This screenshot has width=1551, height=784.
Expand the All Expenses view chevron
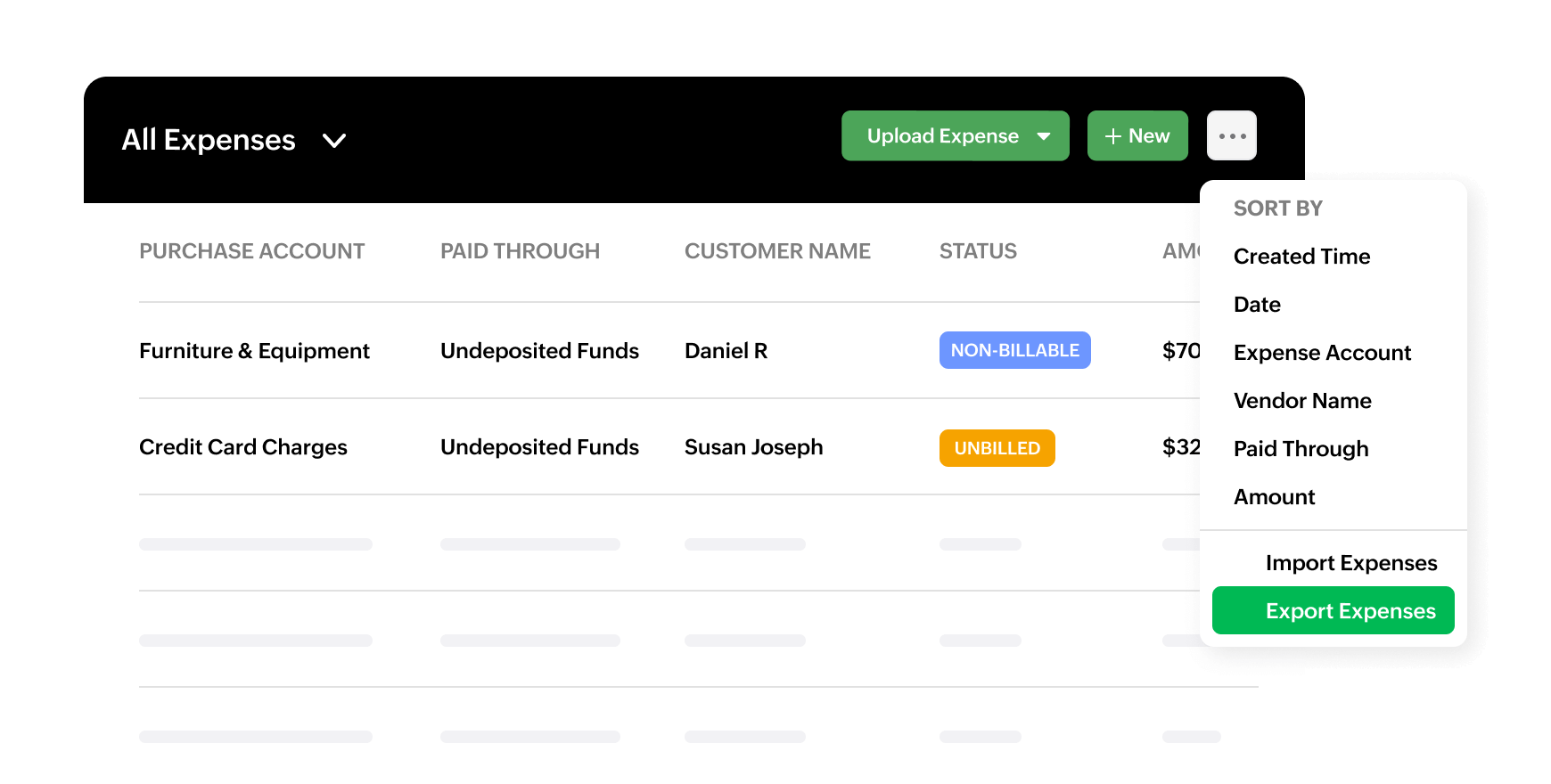point(334,141)
